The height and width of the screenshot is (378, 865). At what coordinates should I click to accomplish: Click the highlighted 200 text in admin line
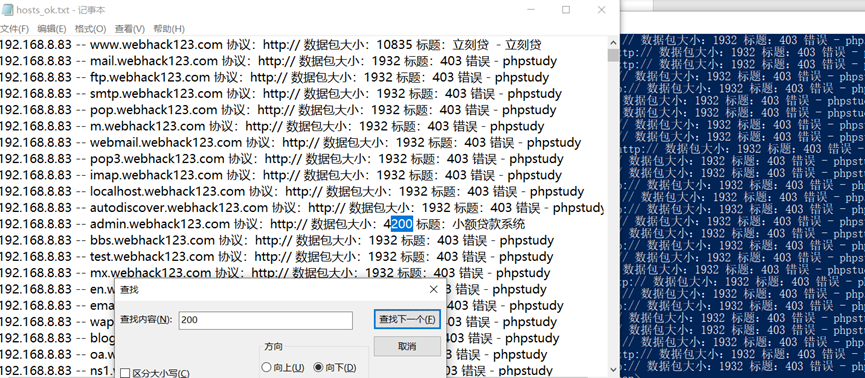[402, 225]
